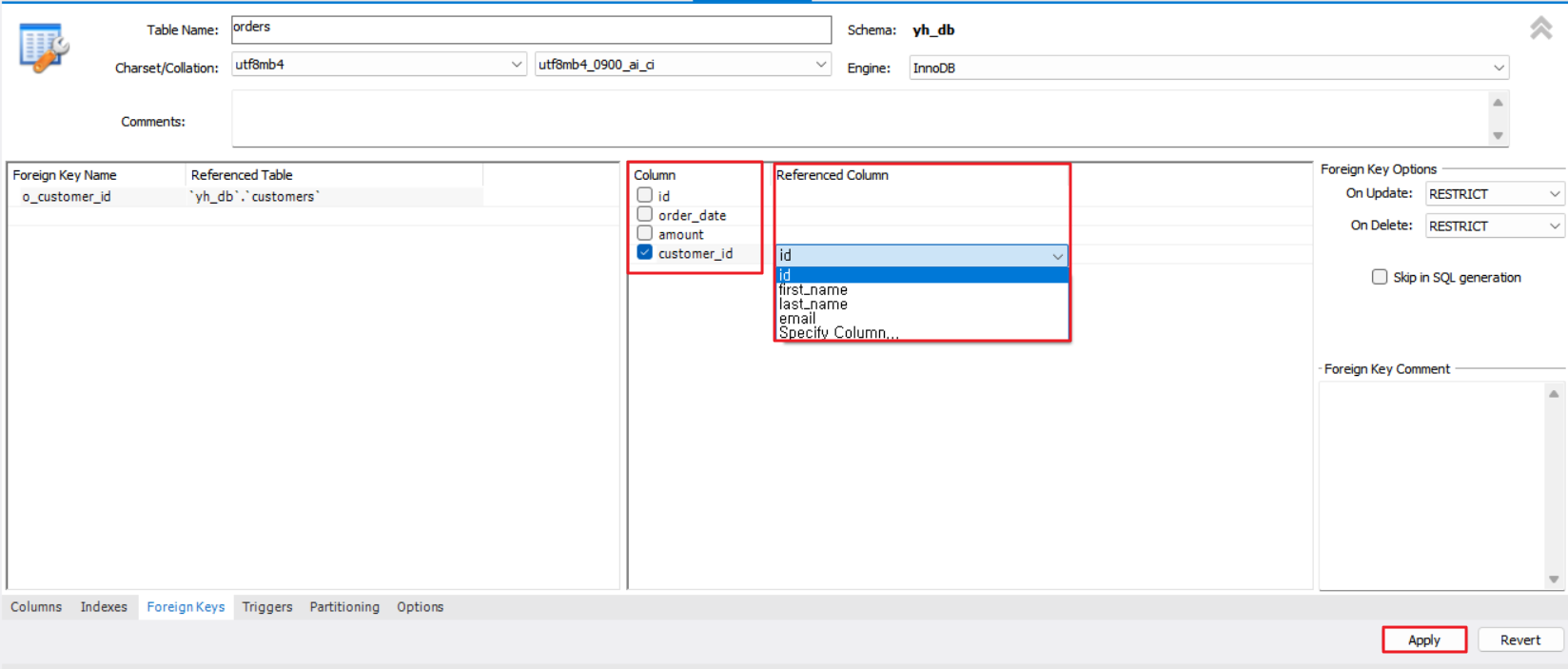Click the customer_id column name
Viewport: 1568px width, 669px height.
[x=696, y=253]
